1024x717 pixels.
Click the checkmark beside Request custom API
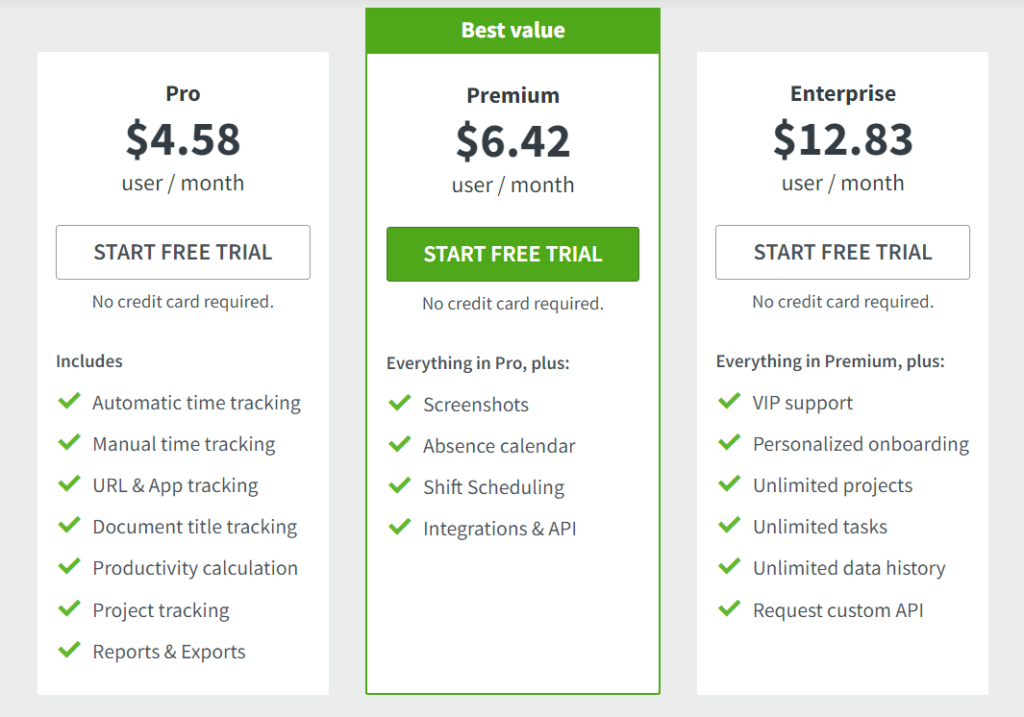click(730, 609)
